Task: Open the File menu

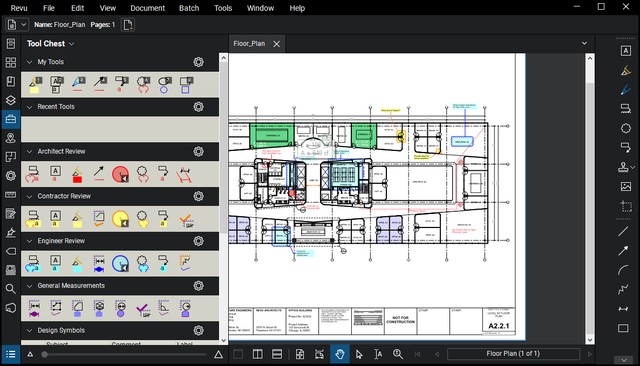Action: [x=49, y=8]
